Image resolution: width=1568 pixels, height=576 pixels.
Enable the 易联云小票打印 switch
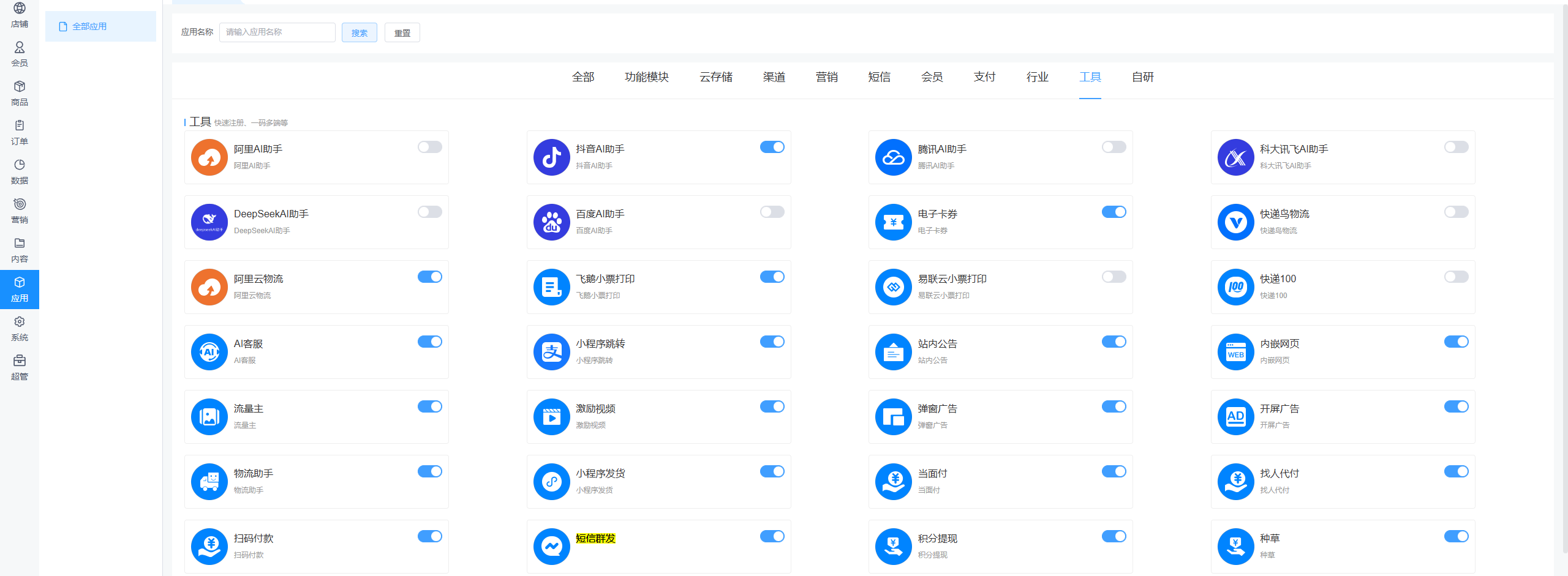(x=1114, y=277)
